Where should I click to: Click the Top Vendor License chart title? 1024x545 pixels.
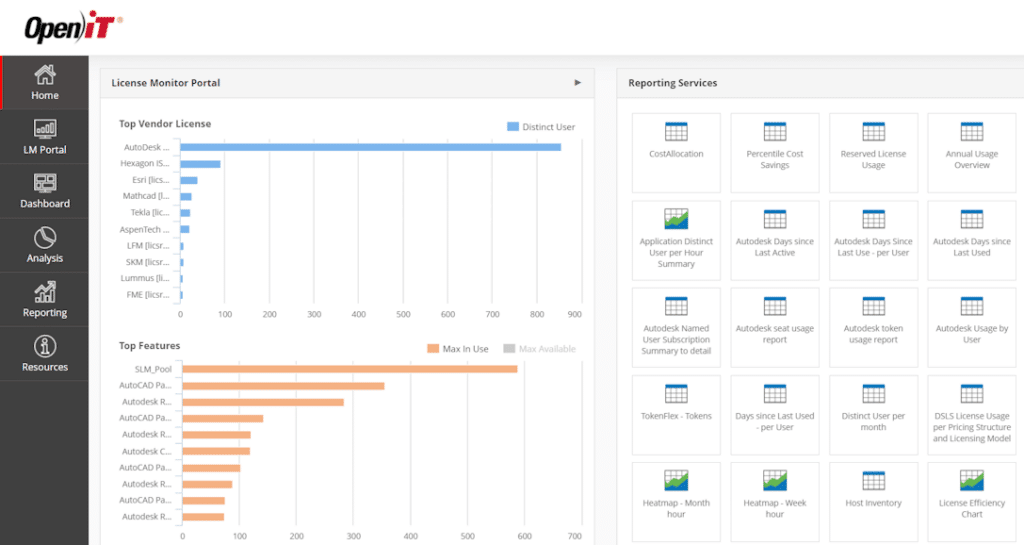[165, 123]
